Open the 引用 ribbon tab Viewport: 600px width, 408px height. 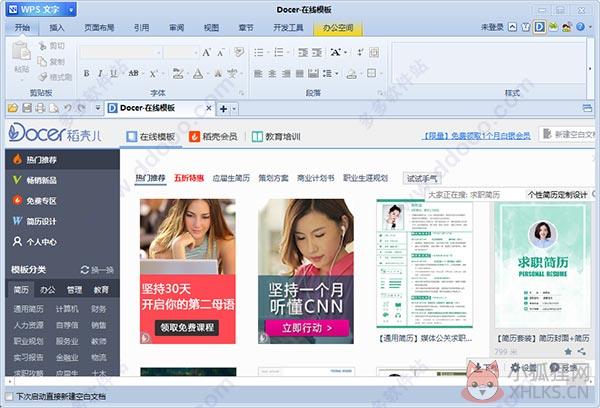[x=142, y=28]
